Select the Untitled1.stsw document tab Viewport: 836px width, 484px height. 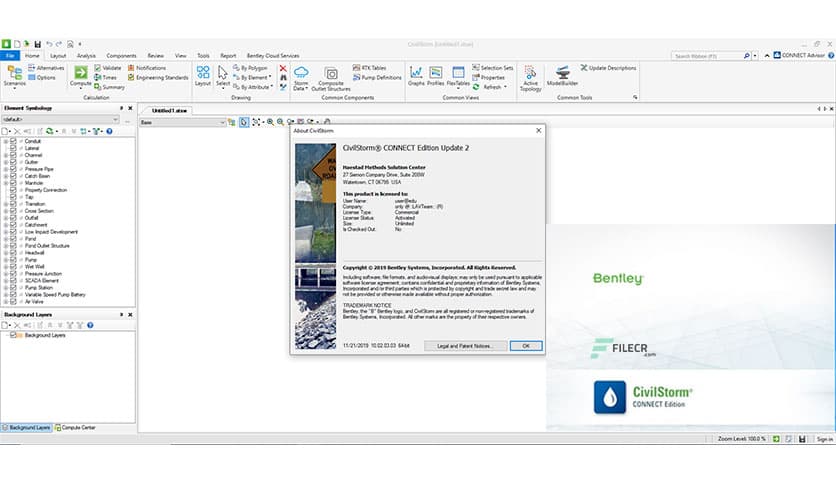click(x=169, y=110)
